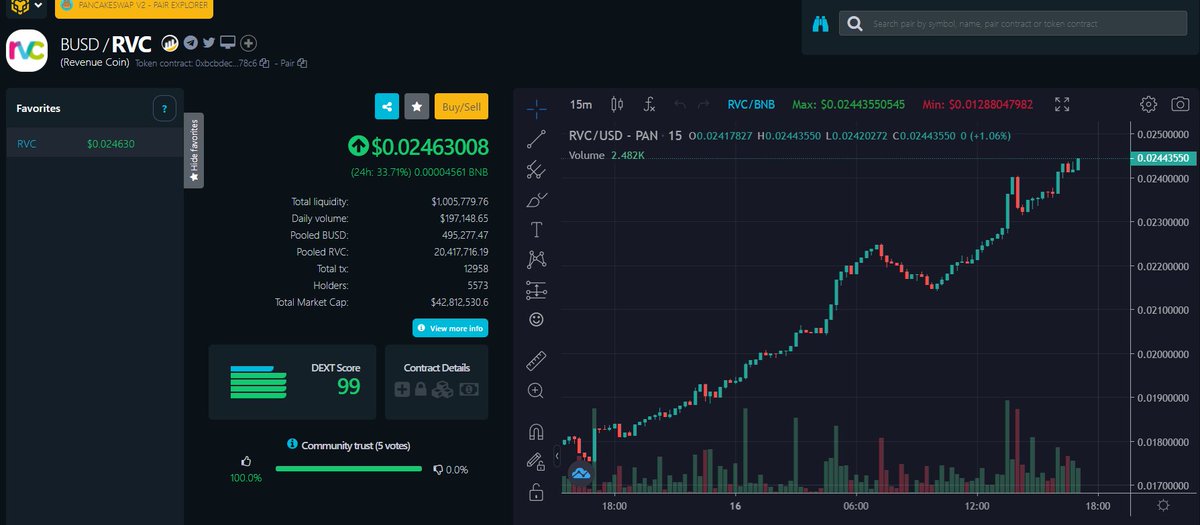Click the blue share button

click(x=387, y=106)
